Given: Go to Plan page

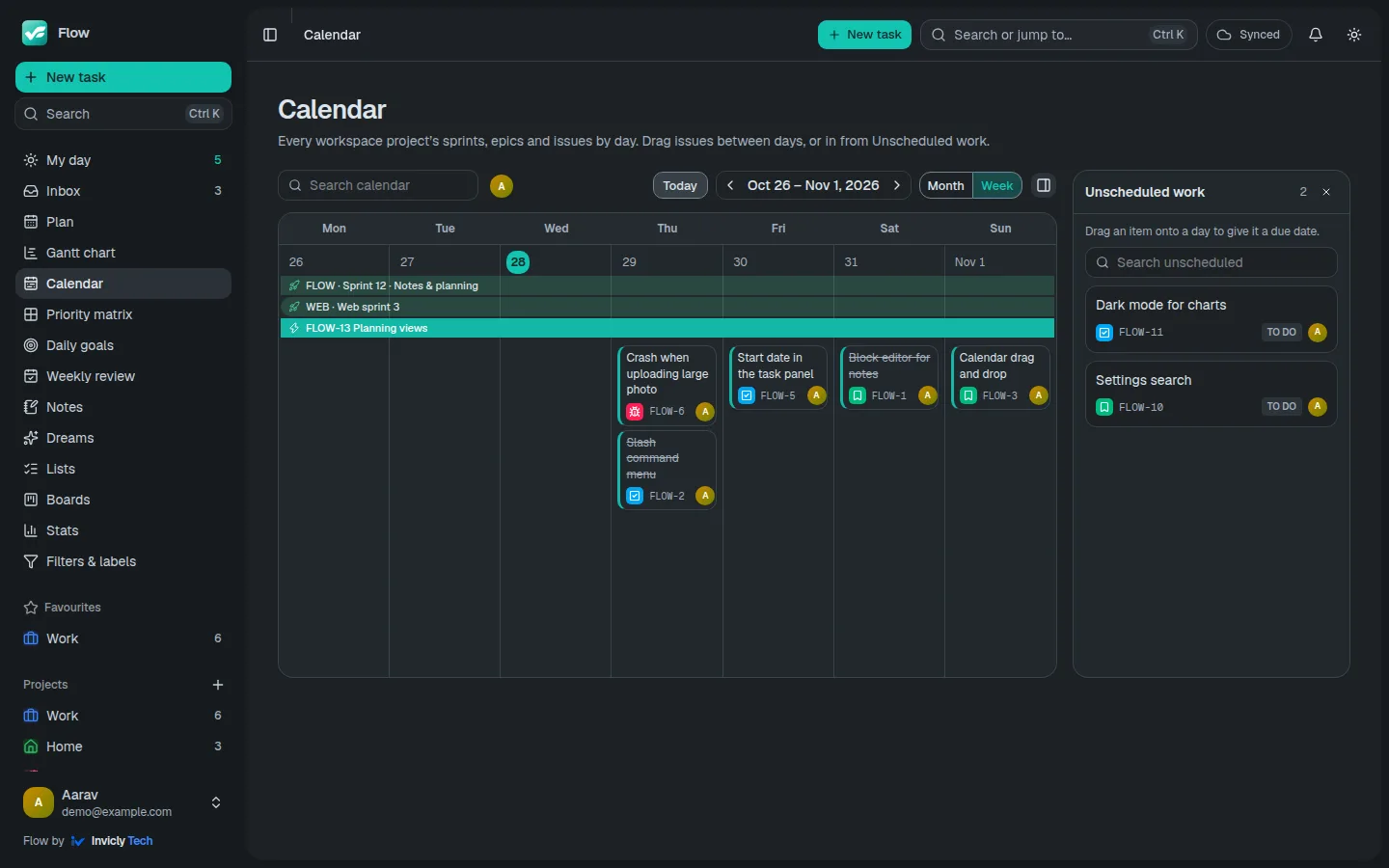Looking at the screenshot, I should pos(123,222).
